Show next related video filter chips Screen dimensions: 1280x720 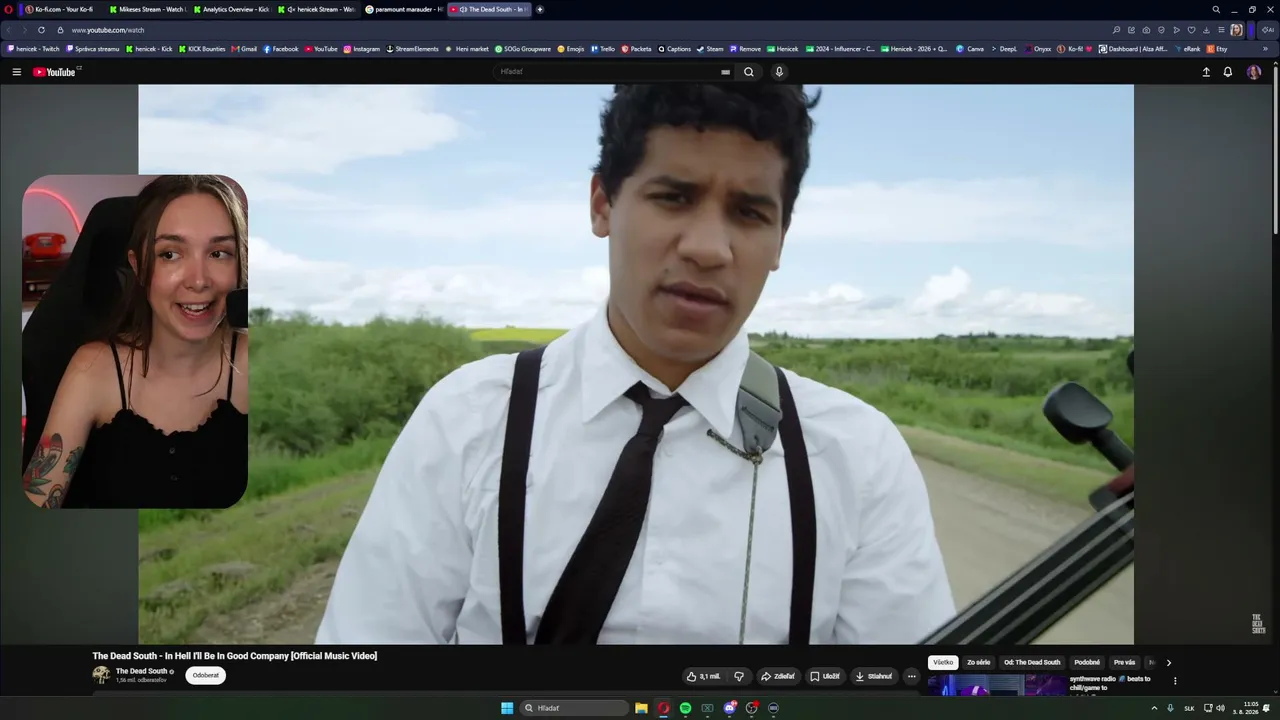[1168, 662]
